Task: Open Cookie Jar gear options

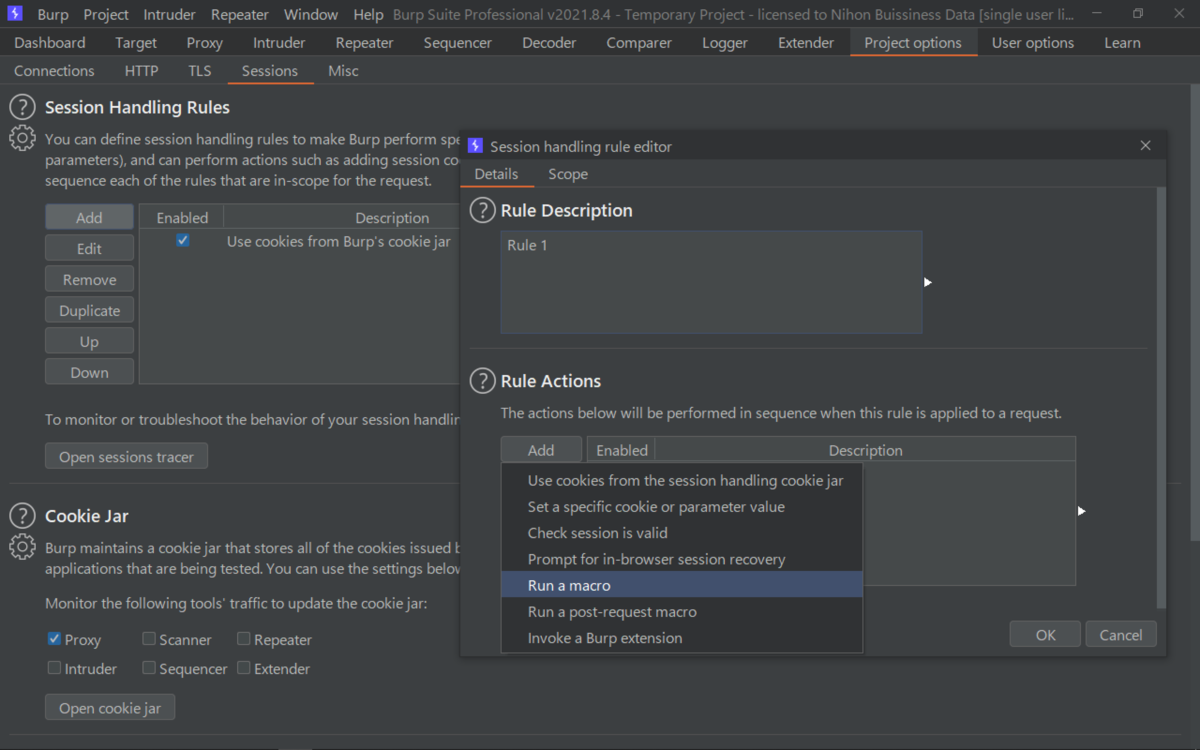Action: click(22, 547)
